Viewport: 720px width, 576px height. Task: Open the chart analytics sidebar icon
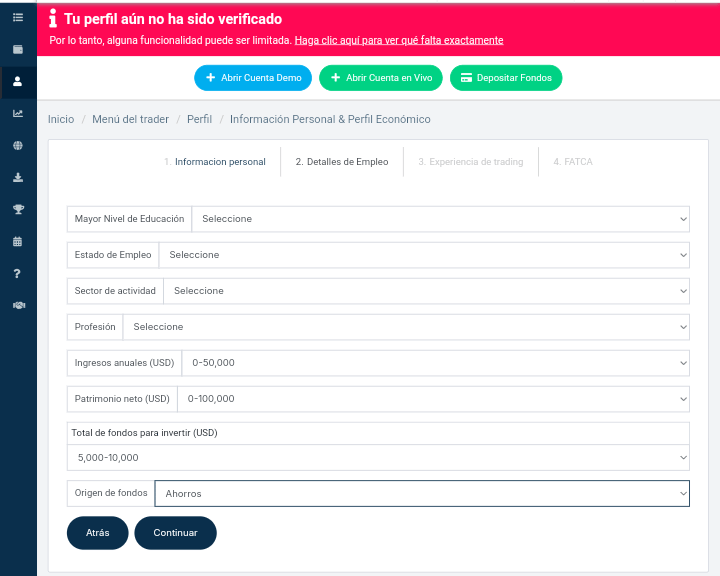point(18,113)
